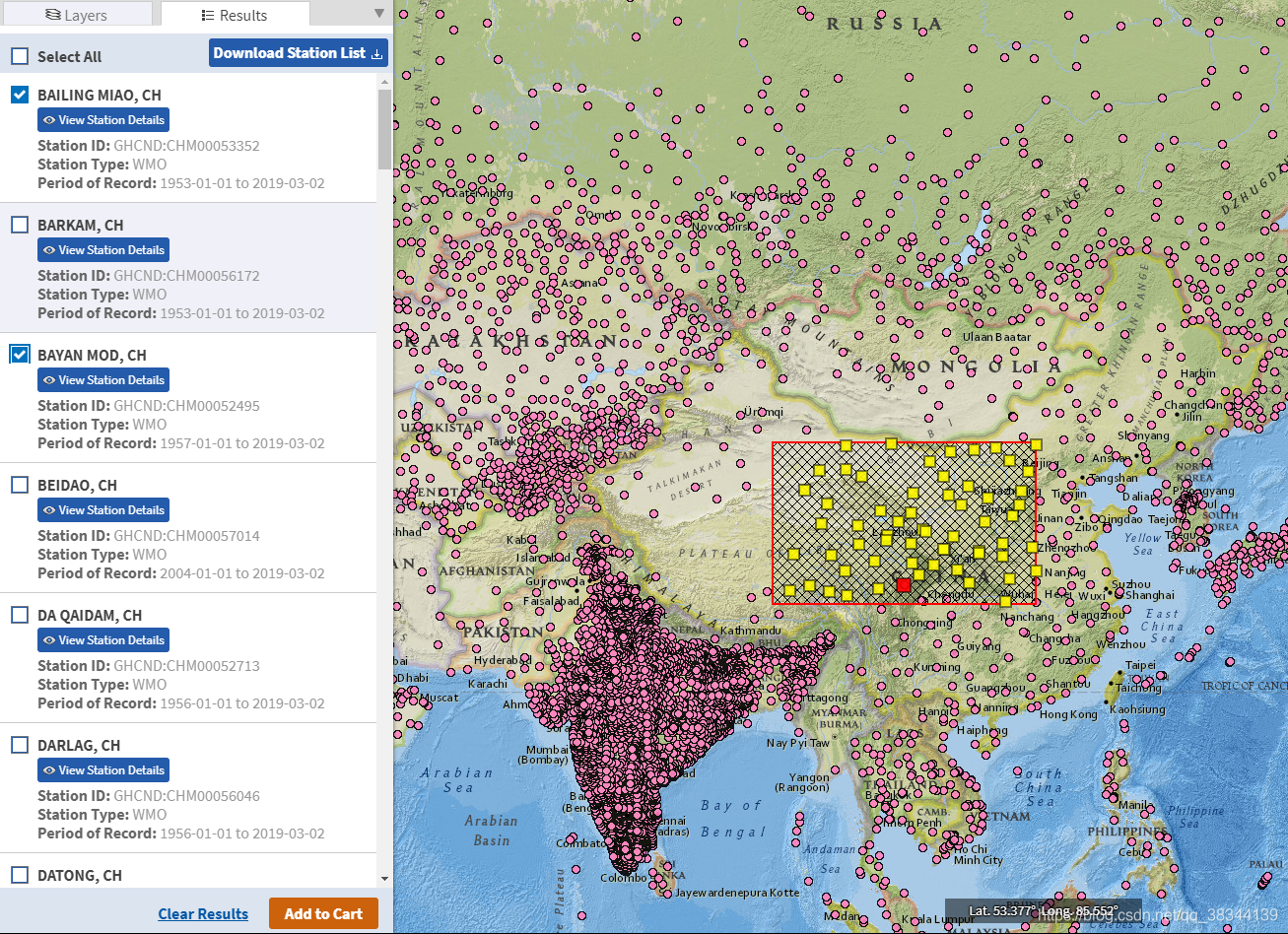This screenshot has height=934, width=1288.
Task: Click the DATONG, CH station name
Action: (x=80, y=875)
